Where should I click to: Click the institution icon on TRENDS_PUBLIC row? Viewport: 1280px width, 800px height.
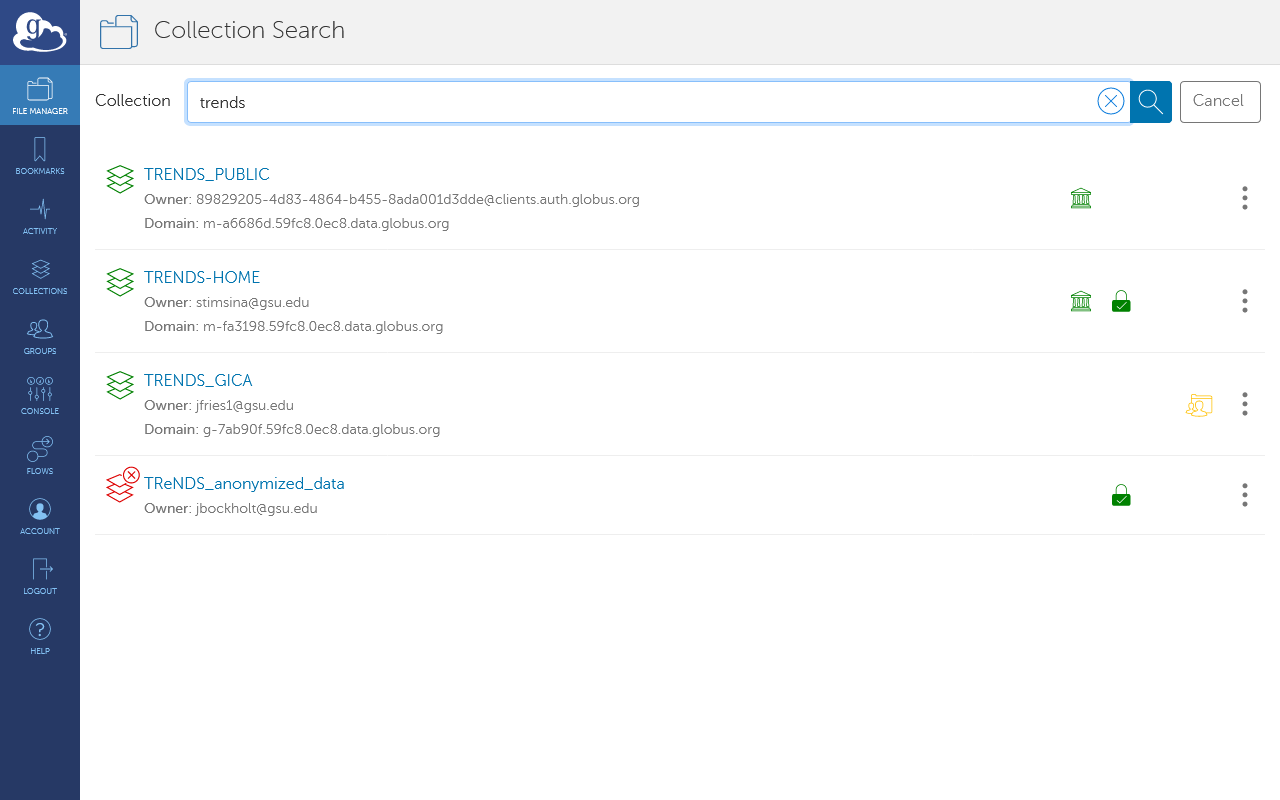[x=1081, y=198]
